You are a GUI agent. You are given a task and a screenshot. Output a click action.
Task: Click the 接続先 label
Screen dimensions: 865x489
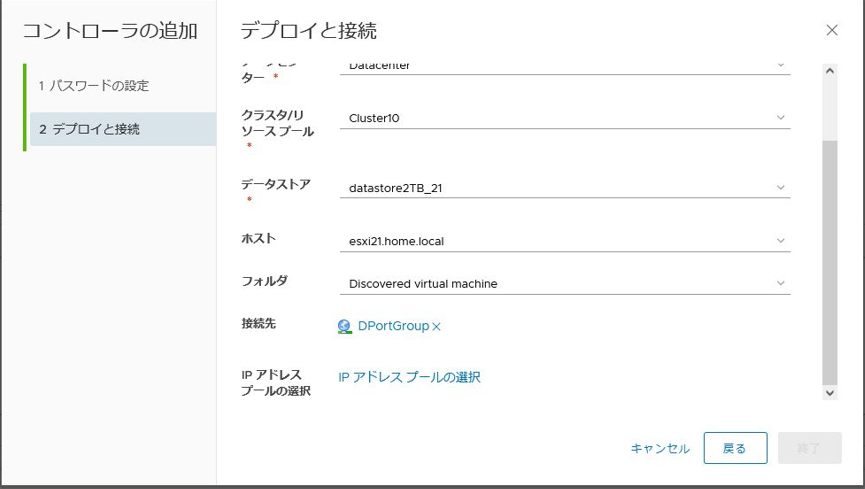[x=258, y=323]
